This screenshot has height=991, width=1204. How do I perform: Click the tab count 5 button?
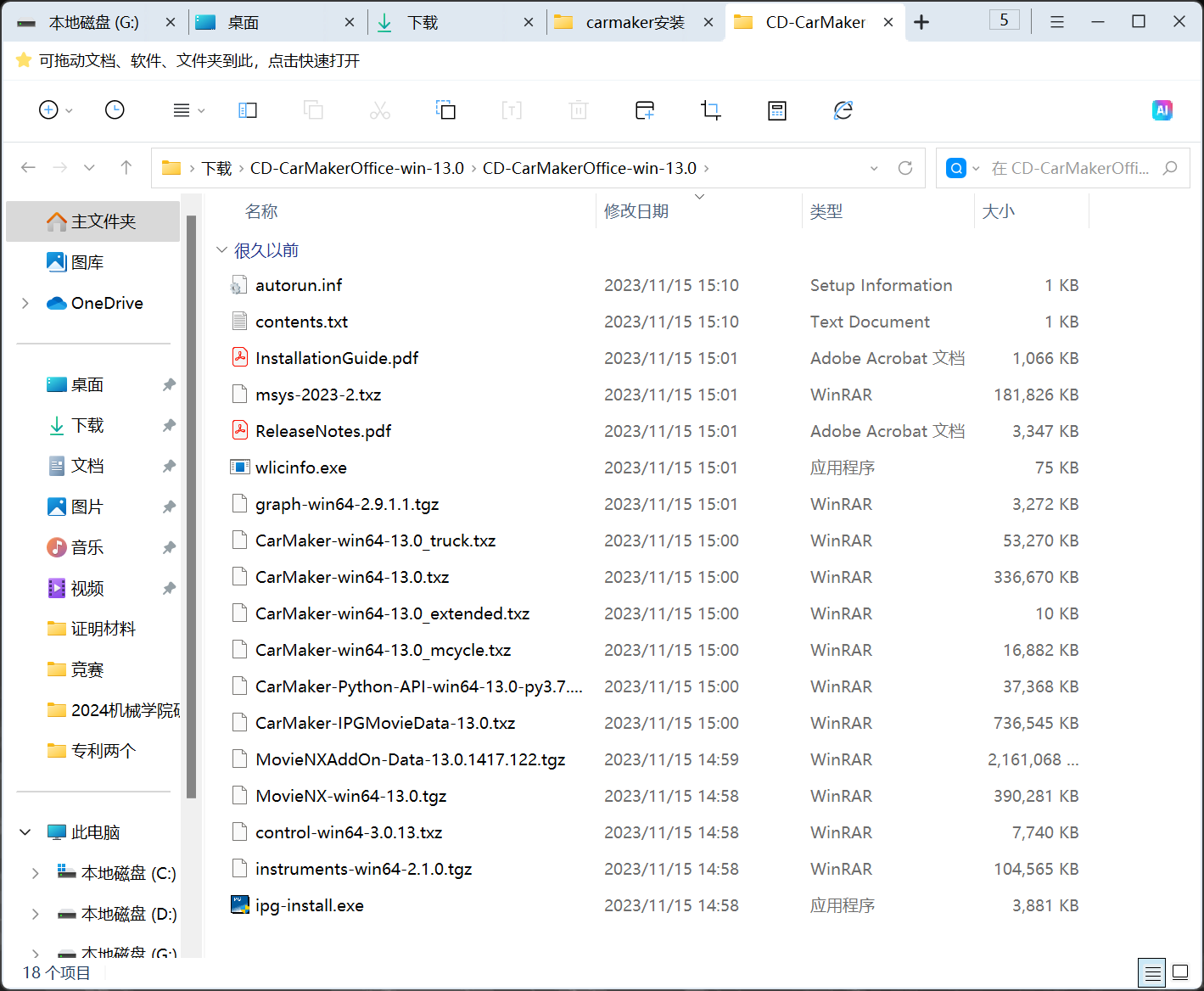point(1005,20)
